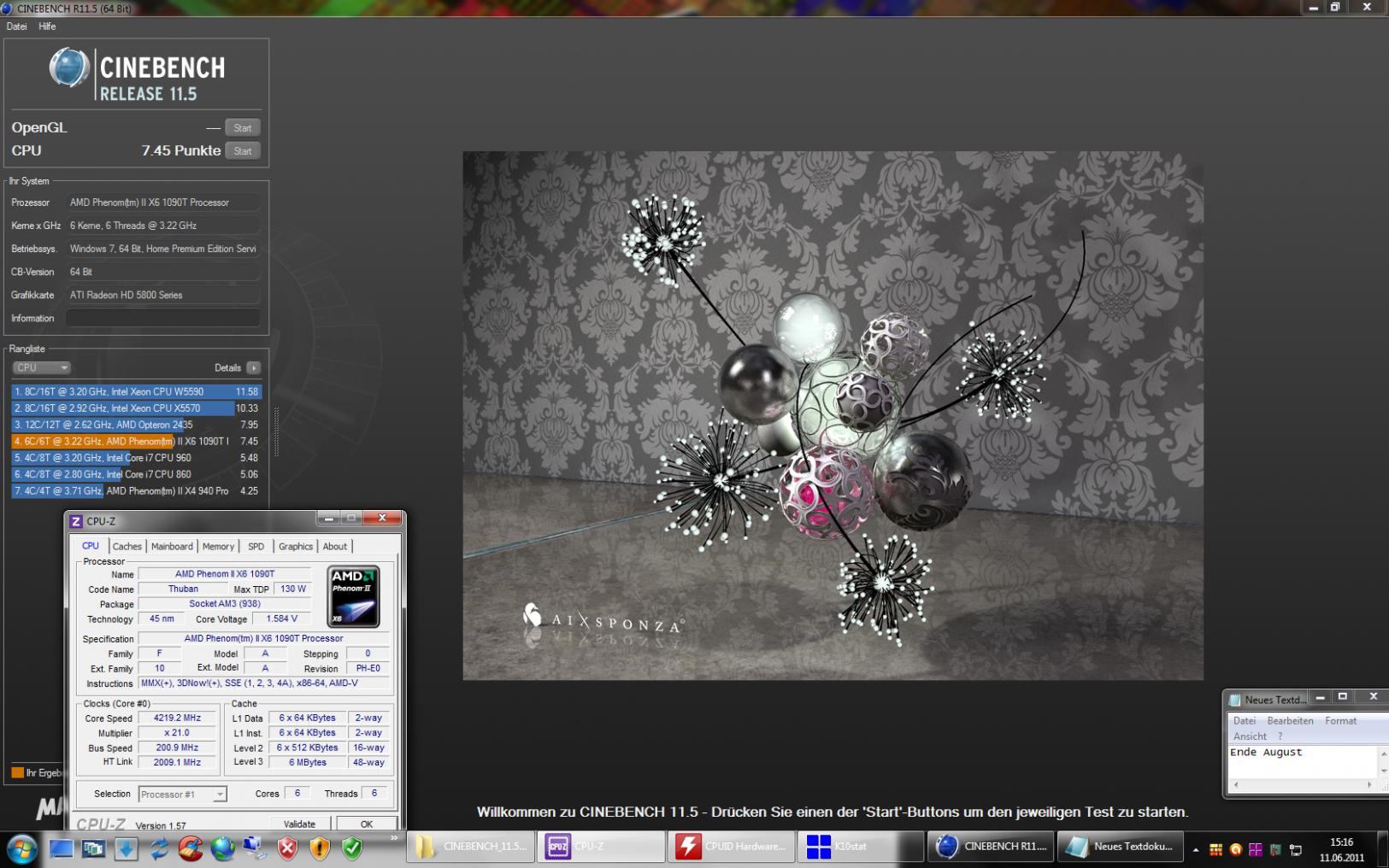
Task: Click the Show Desktop quick launch icon
Action: (x=62, y=848)
